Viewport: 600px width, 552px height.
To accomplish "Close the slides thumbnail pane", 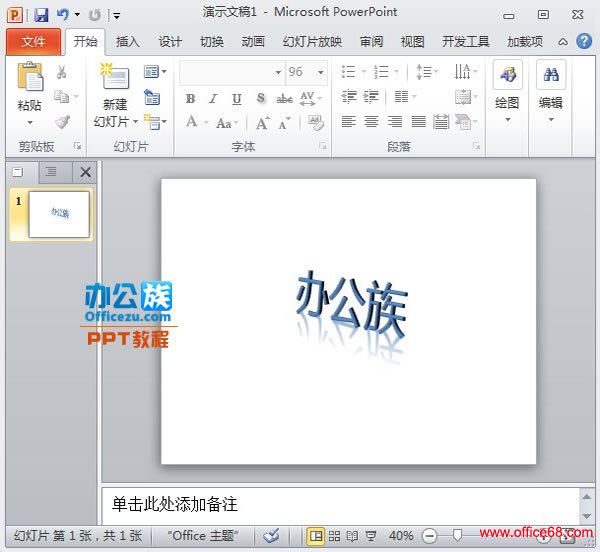I will [85, 172].
